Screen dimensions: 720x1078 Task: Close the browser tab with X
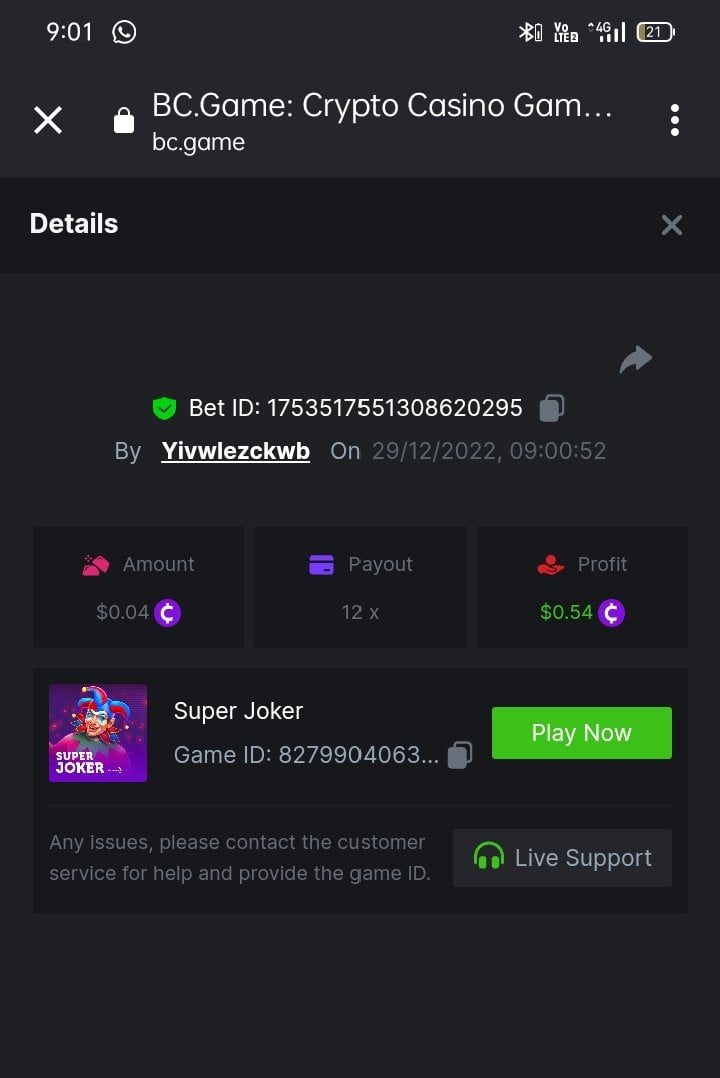48,121
